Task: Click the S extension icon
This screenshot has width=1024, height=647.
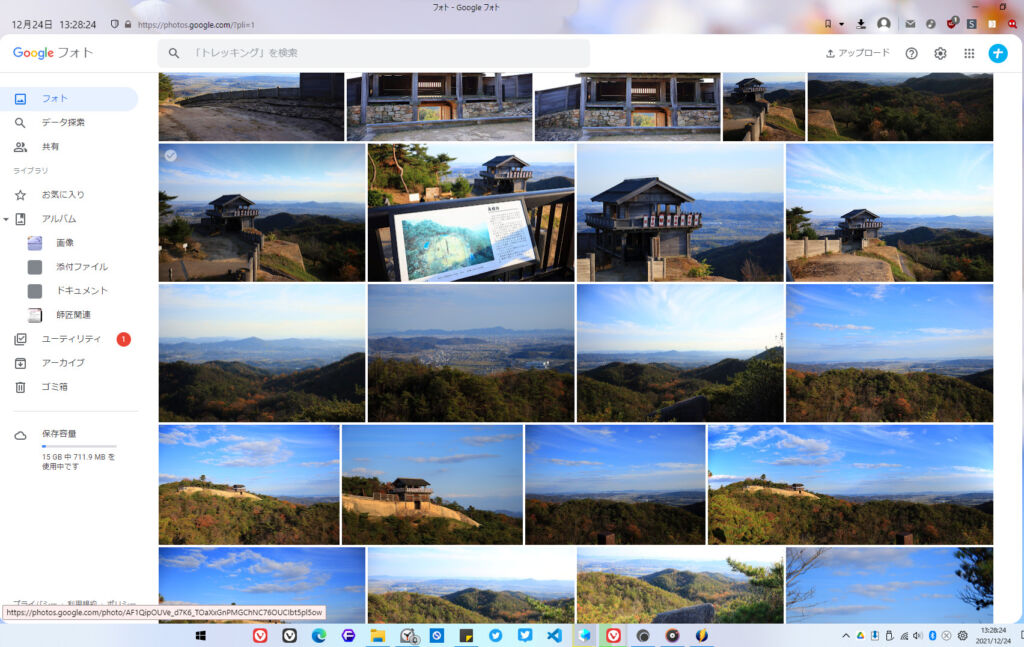Action: (972, 24)
